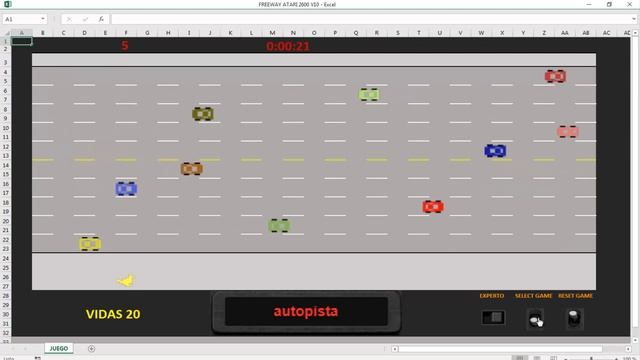Click the 100% zoom level
The image size is (640, 360).
(x=629, y=358)
